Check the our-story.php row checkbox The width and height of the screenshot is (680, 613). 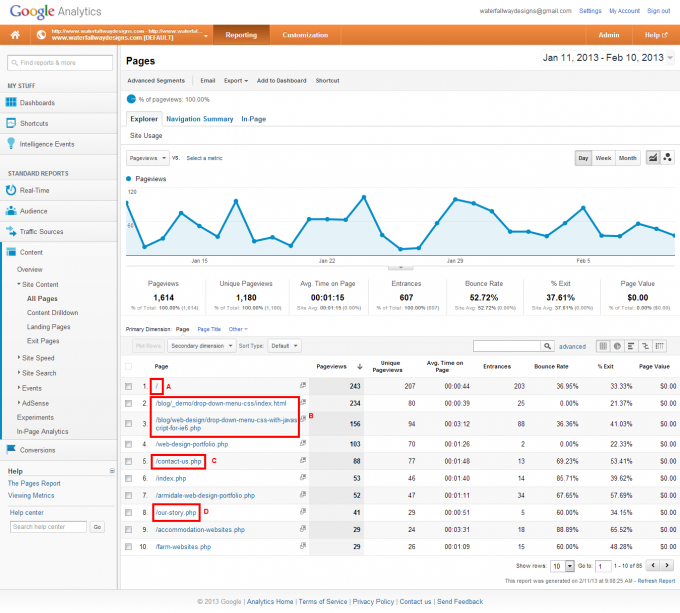point(128,512)
